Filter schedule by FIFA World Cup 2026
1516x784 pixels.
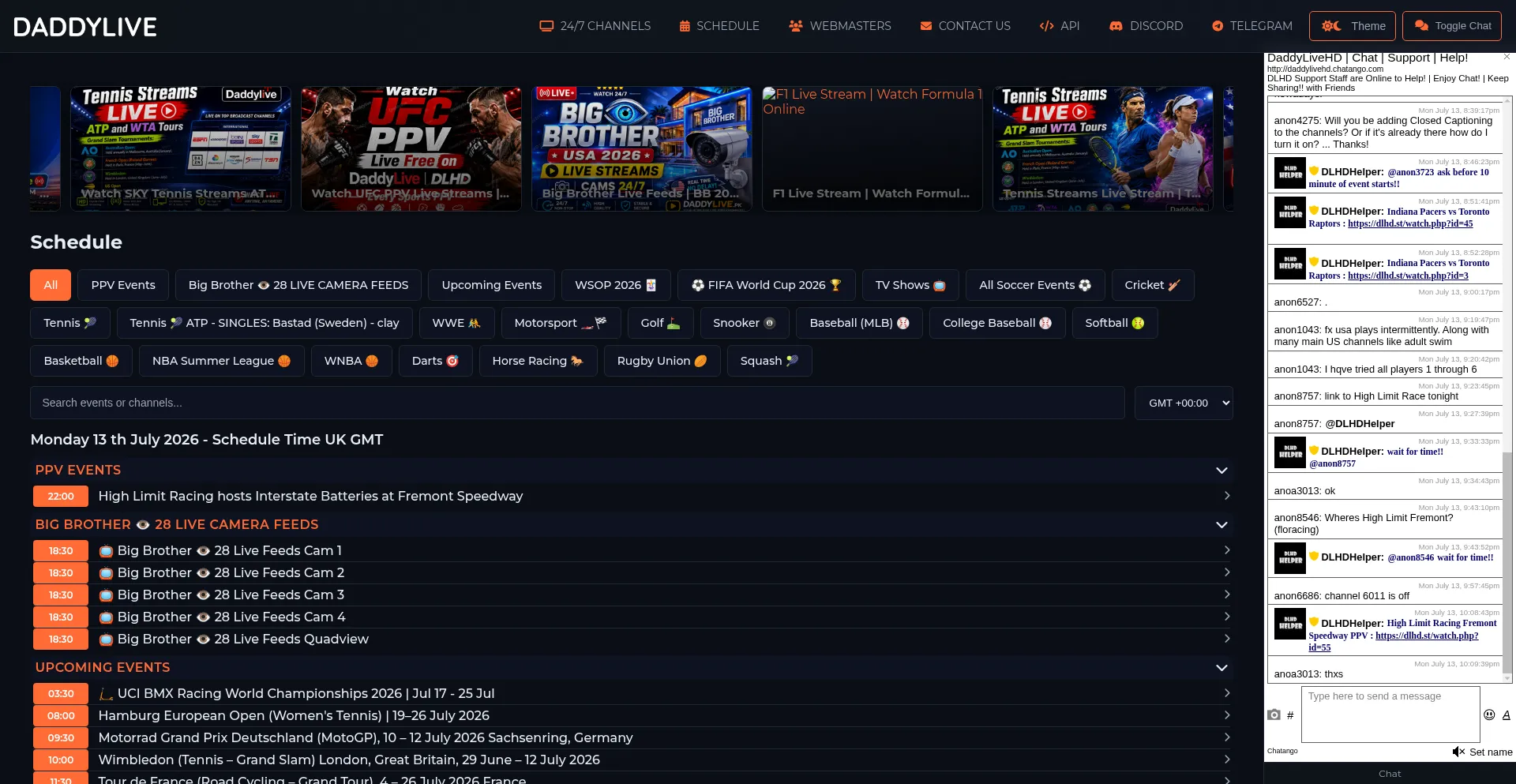pyautogui.click(x=766, y=285)
